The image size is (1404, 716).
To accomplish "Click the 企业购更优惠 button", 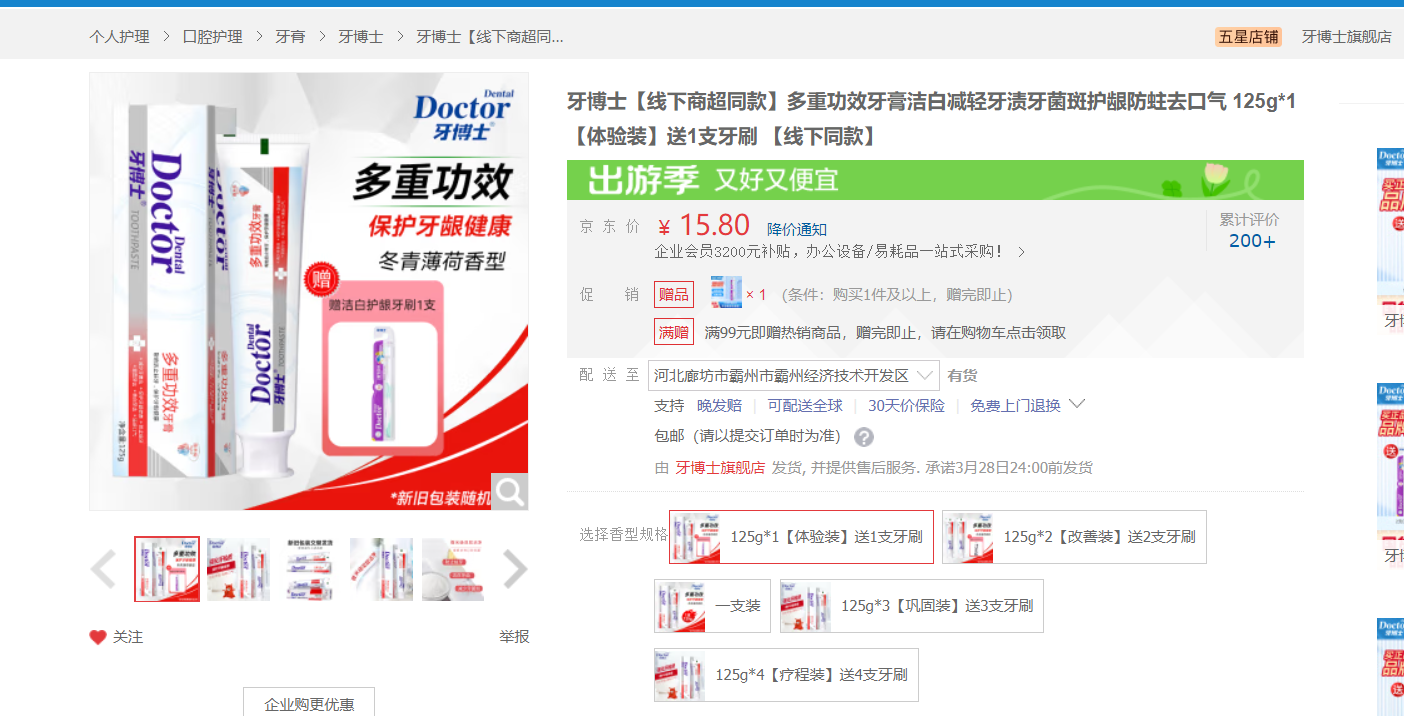I will (309, 704).
